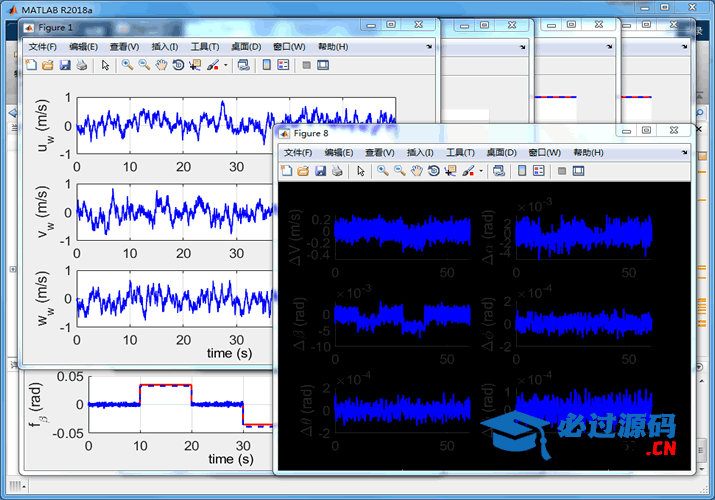Hide plot tools in Figure 1

[306, 65]
